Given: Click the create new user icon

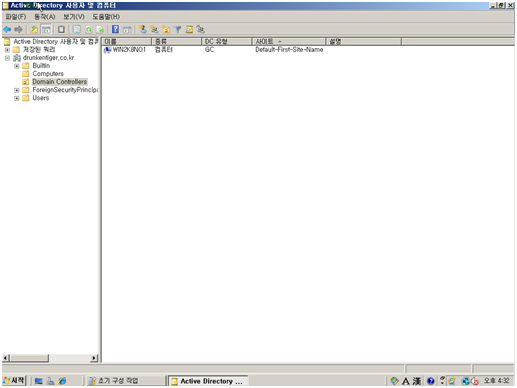Looking at the screenshot, I should click(143, 29).
